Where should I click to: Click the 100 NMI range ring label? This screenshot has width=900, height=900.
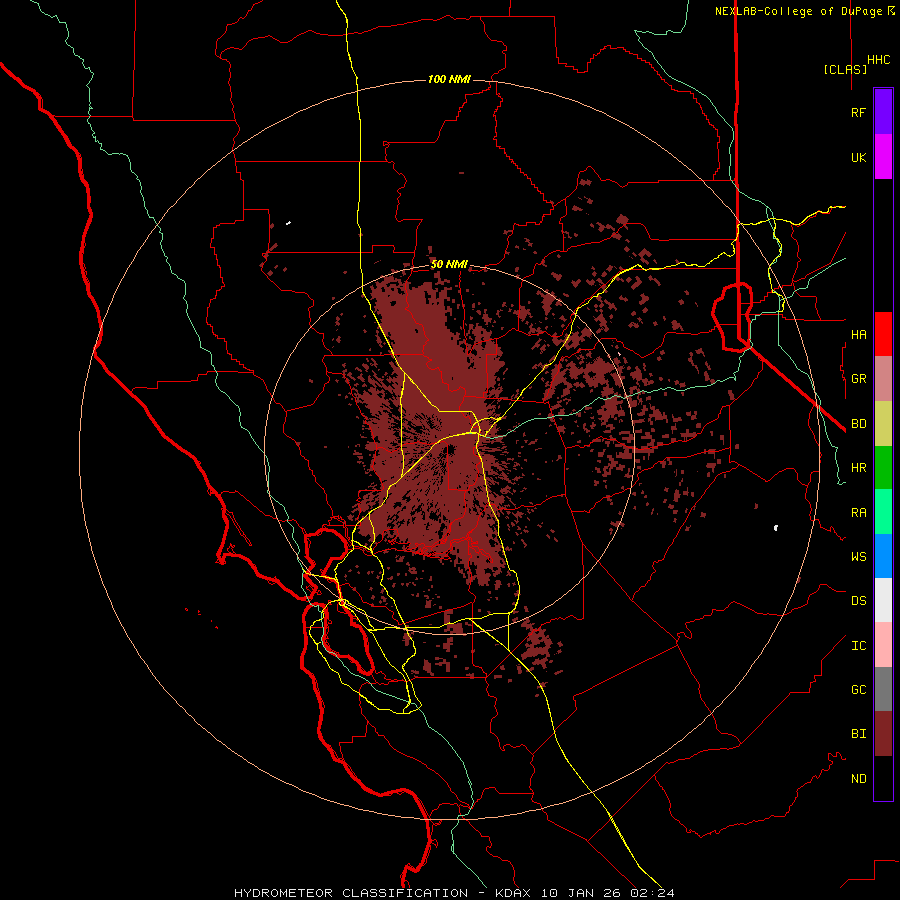pos(449,79)
